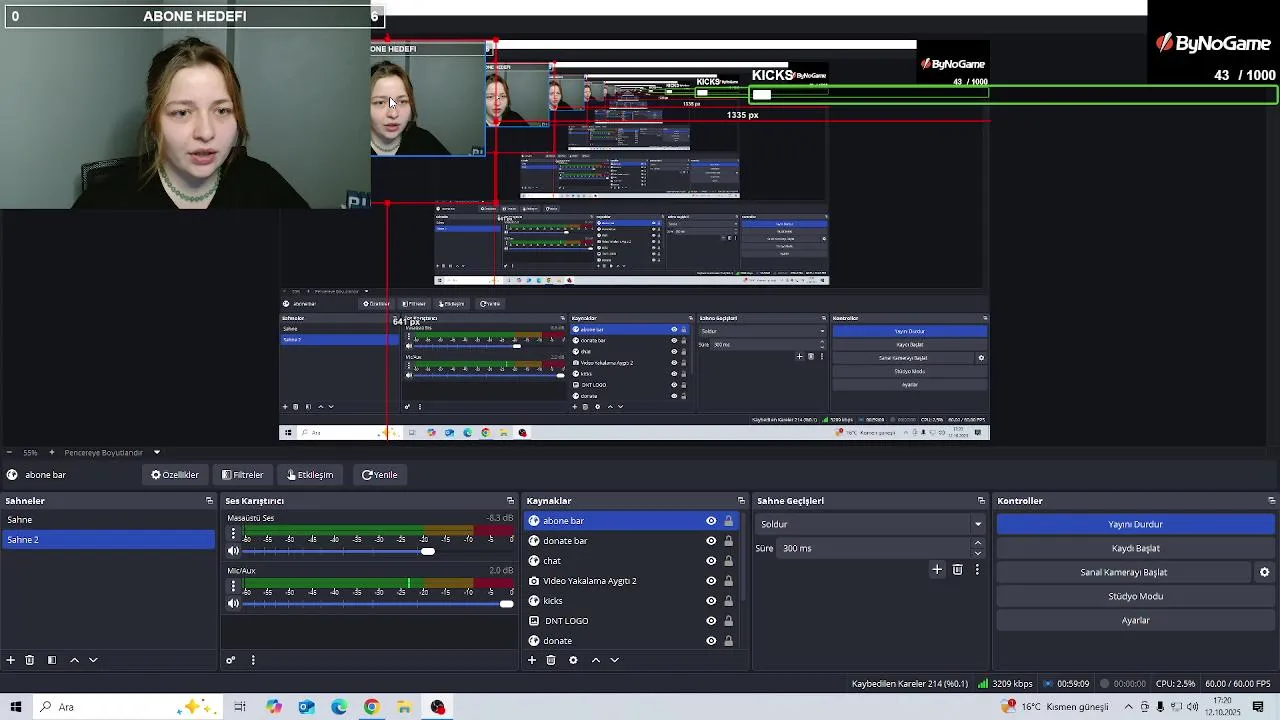Toggle lock on kicks source
Screen dimensions: 1280x720
click(728, 601)
